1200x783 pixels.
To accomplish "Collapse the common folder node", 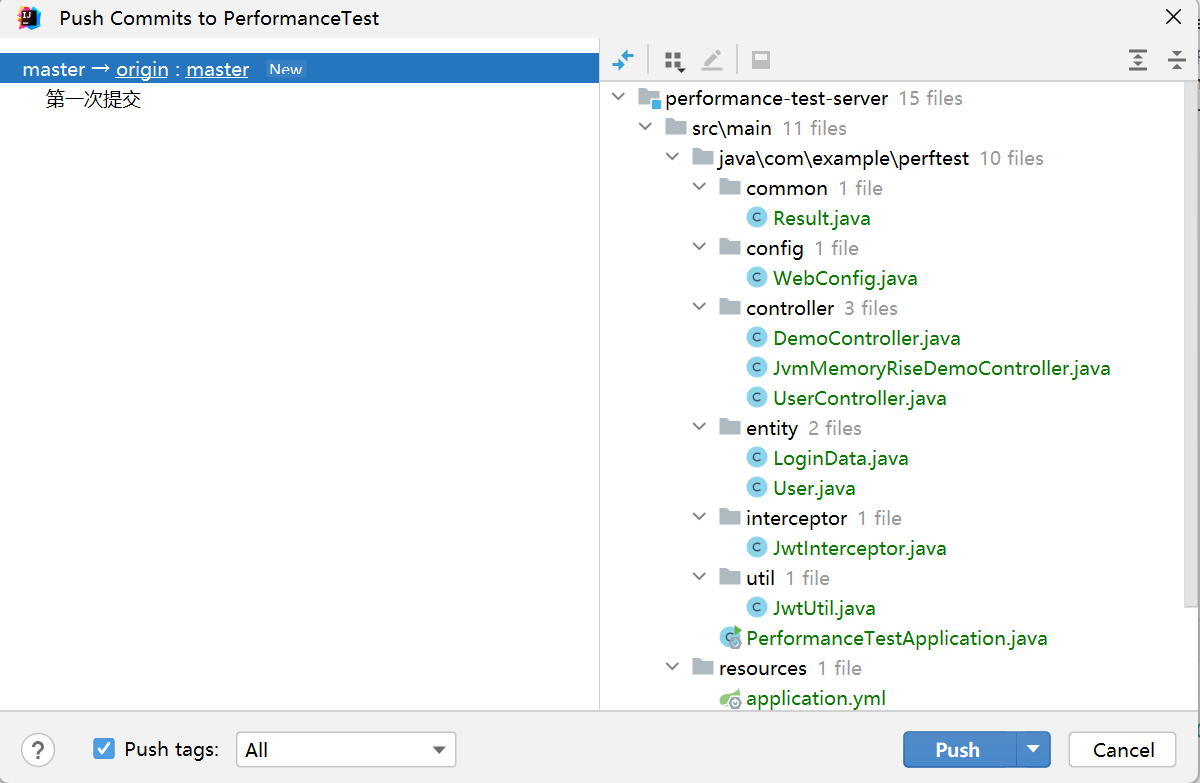I will tap(699, 188).
